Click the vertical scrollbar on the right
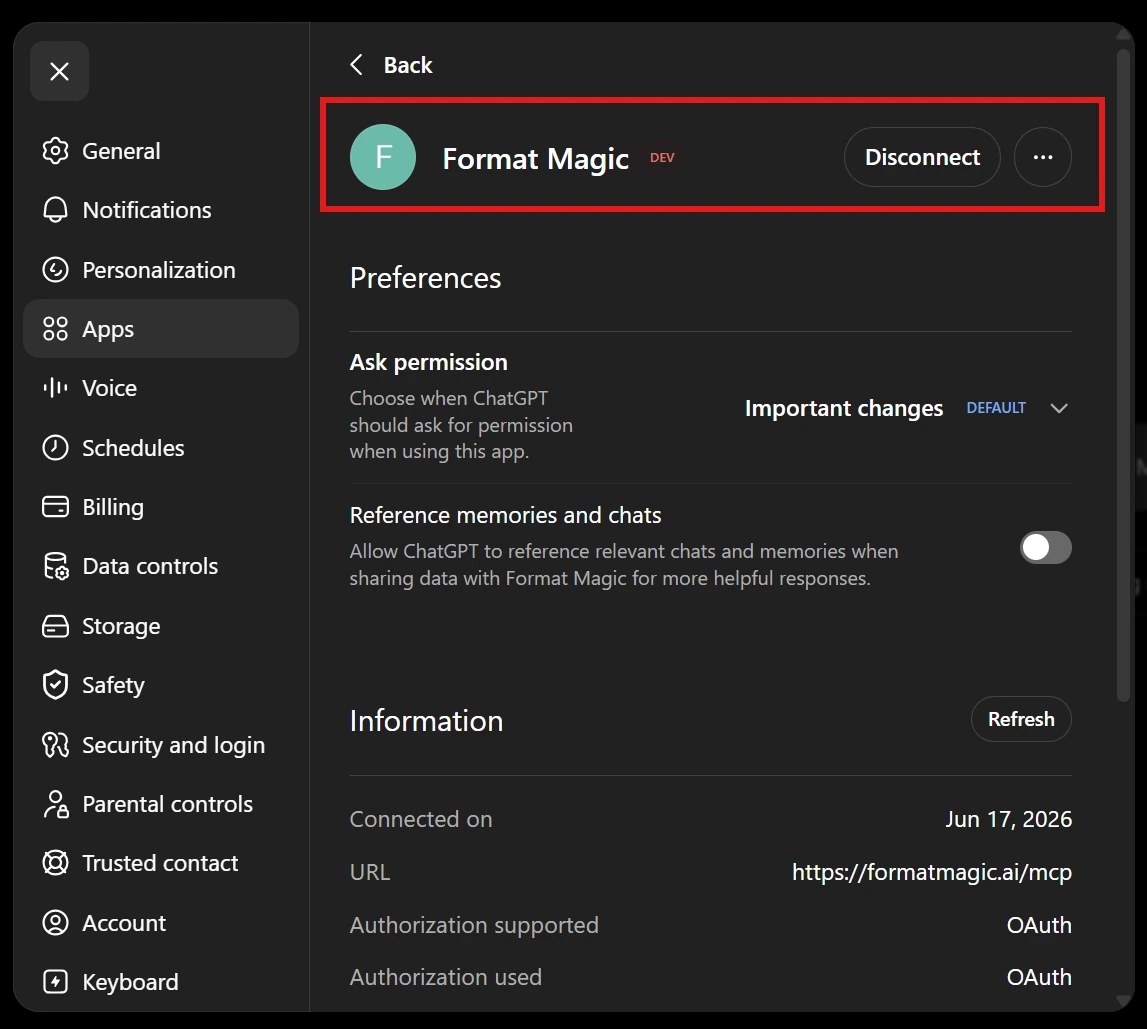This screenshot has height=1029, width=1147. click(1124, 377)
